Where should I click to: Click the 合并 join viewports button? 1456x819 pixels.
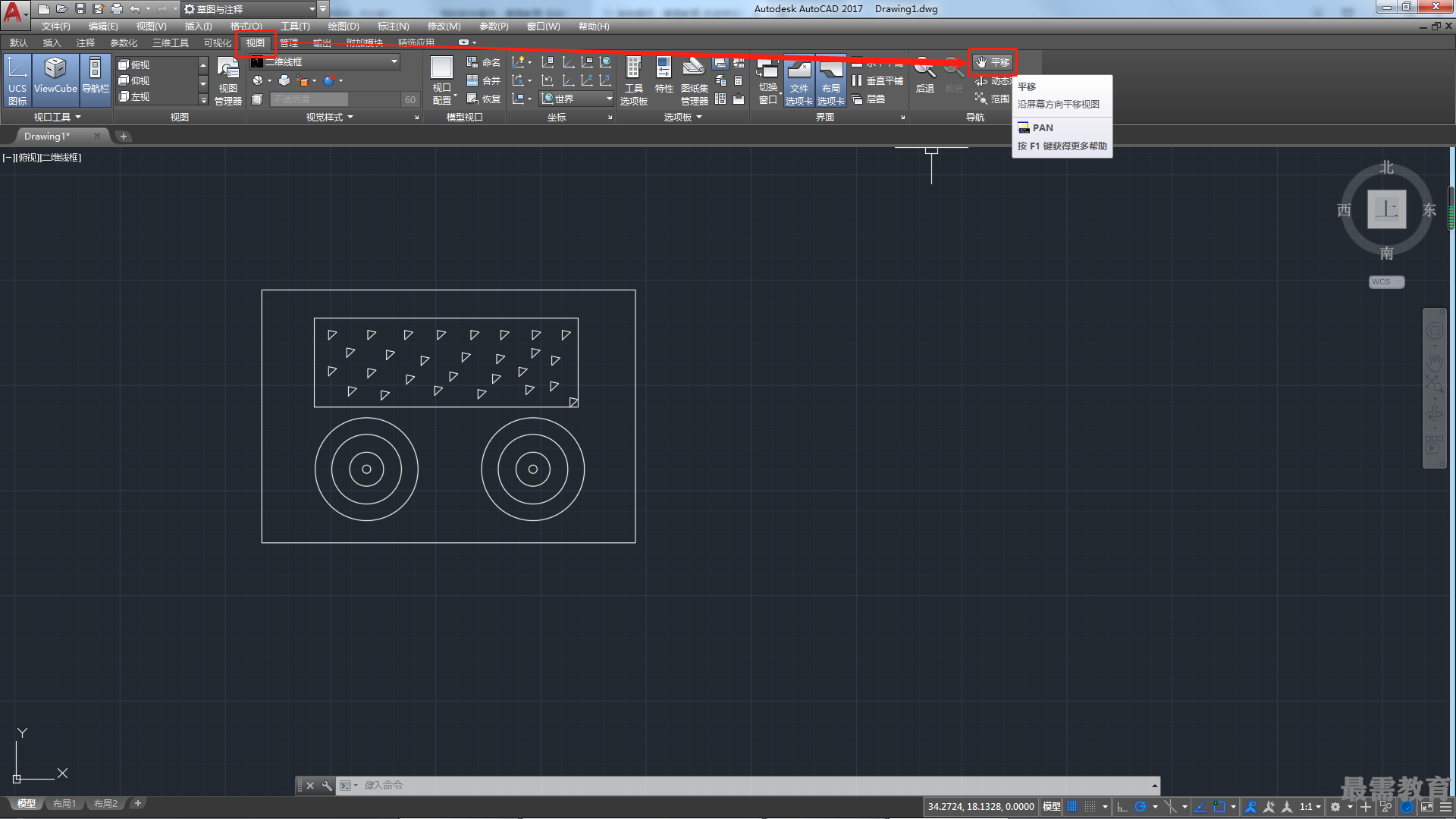coord(484,80)
